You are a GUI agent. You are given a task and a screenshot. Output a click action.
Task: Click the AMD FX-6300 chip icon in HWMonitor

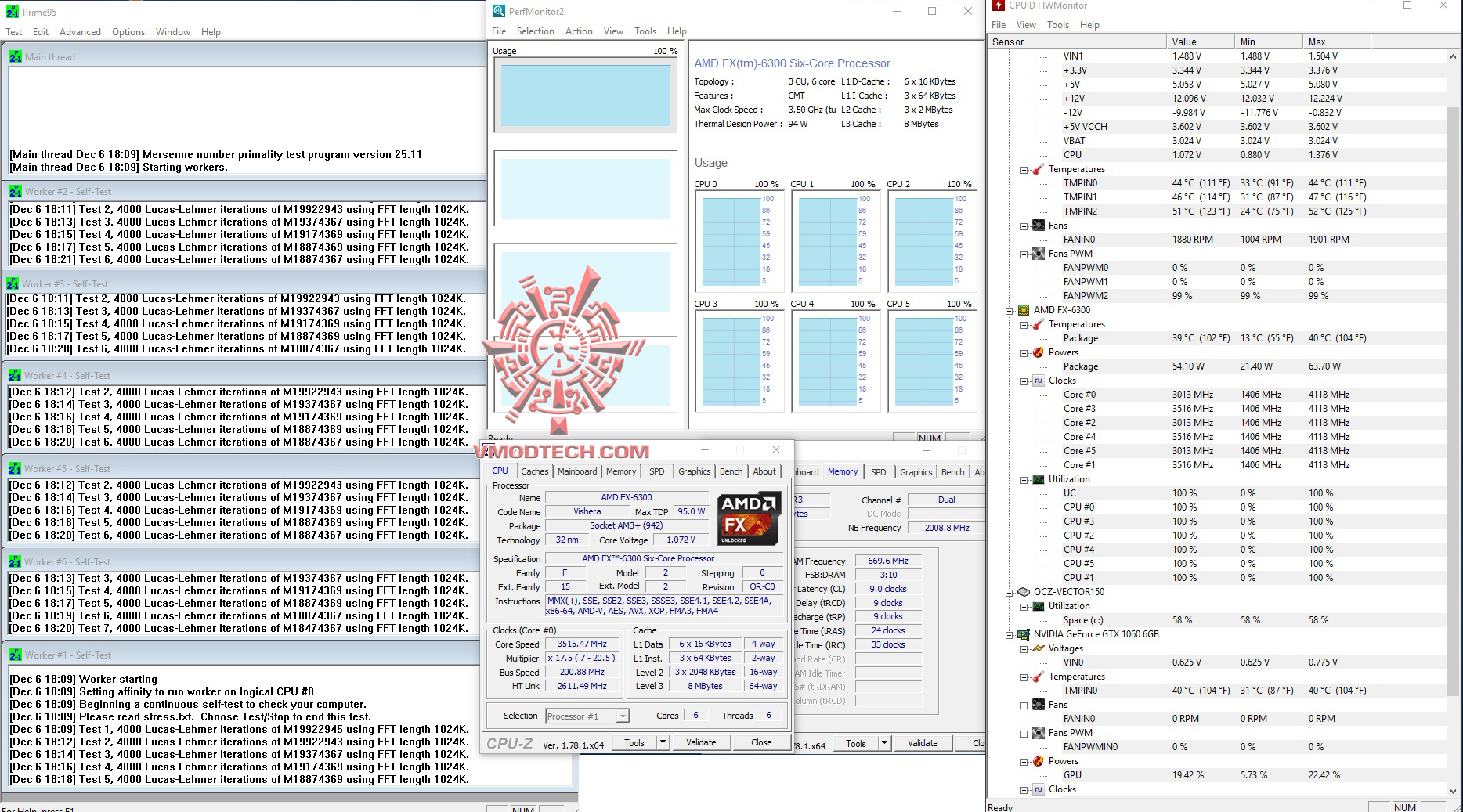tap(1024, 310)
